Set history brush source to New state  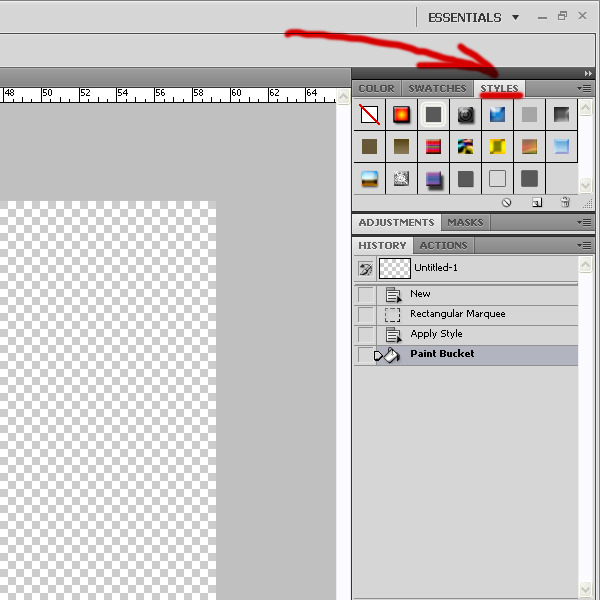(x=365, y=295)
